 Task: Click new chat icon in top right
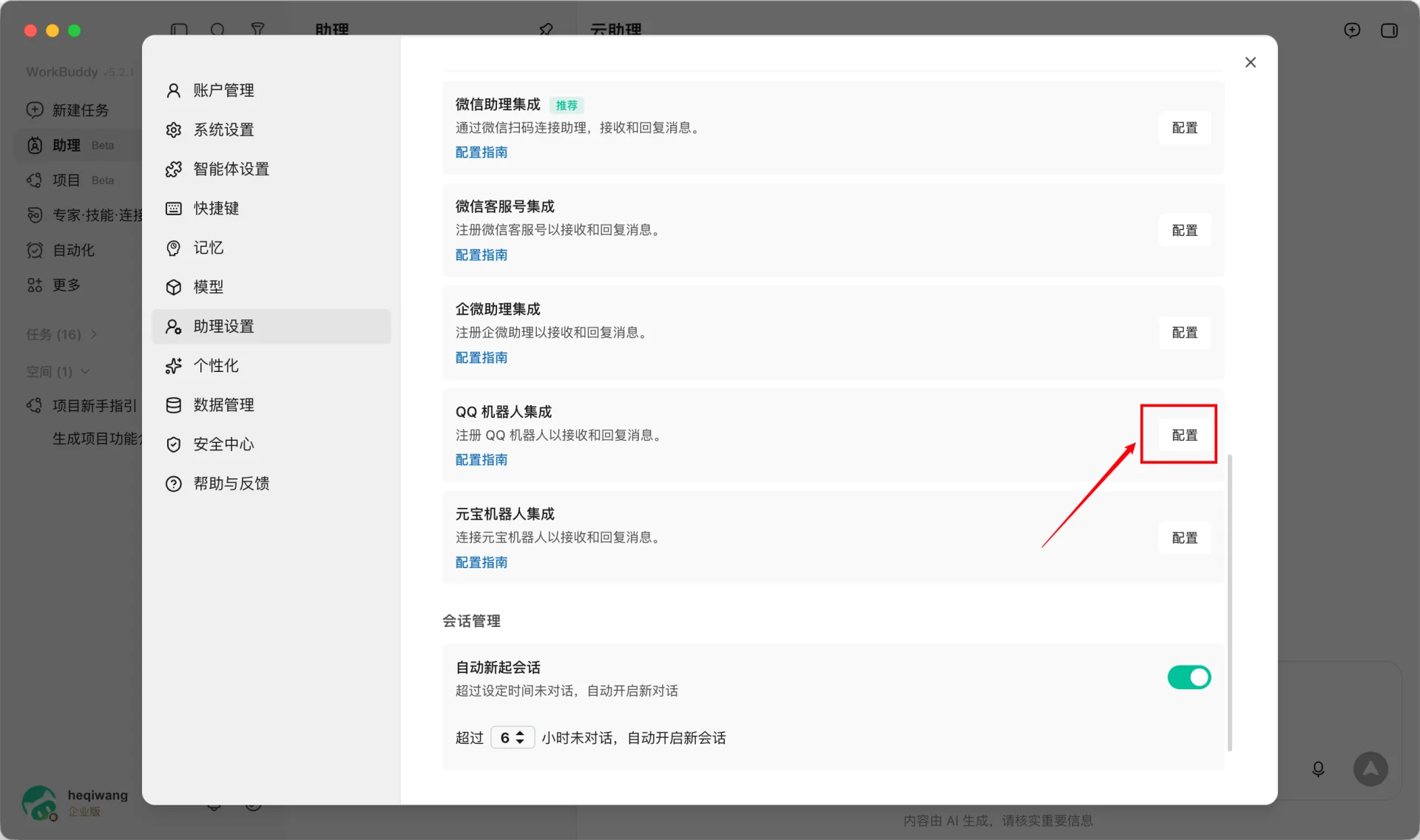pyautogui.click(x=1352, y=30)
